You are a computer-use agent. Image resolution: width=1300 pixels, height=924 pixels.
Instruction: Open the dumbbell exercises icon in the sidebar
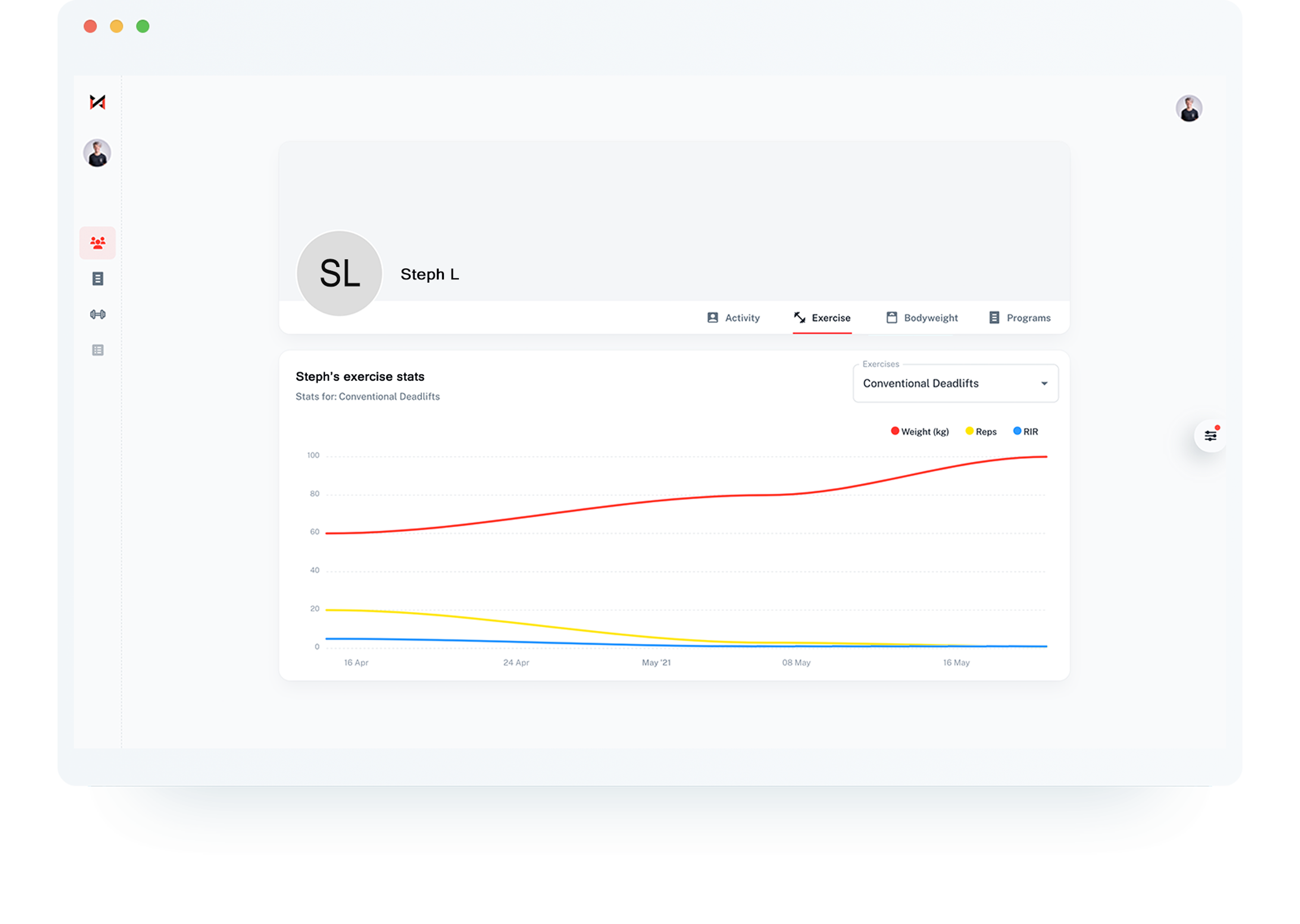coord(97,314)
